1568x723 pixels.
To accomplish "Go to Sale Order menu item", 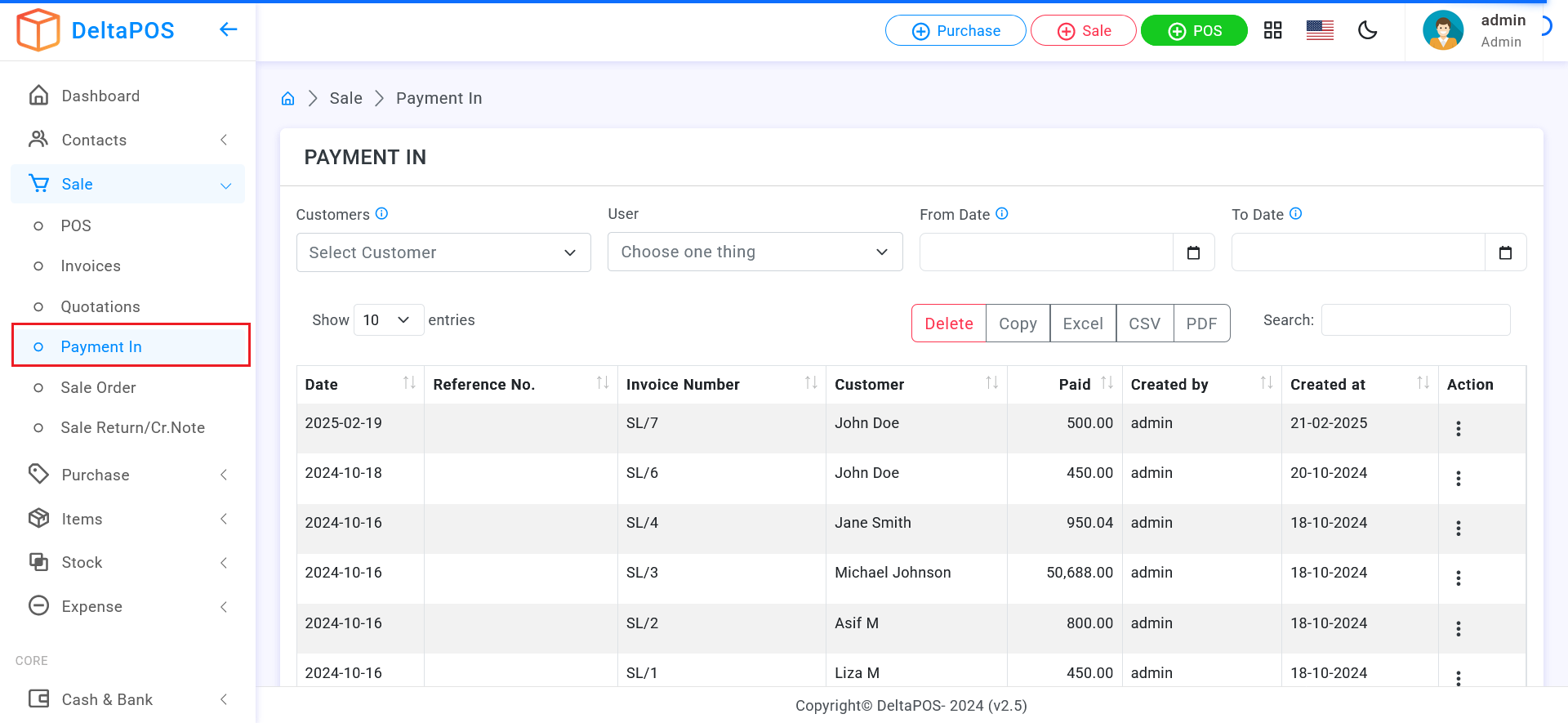I will [98, 388].
